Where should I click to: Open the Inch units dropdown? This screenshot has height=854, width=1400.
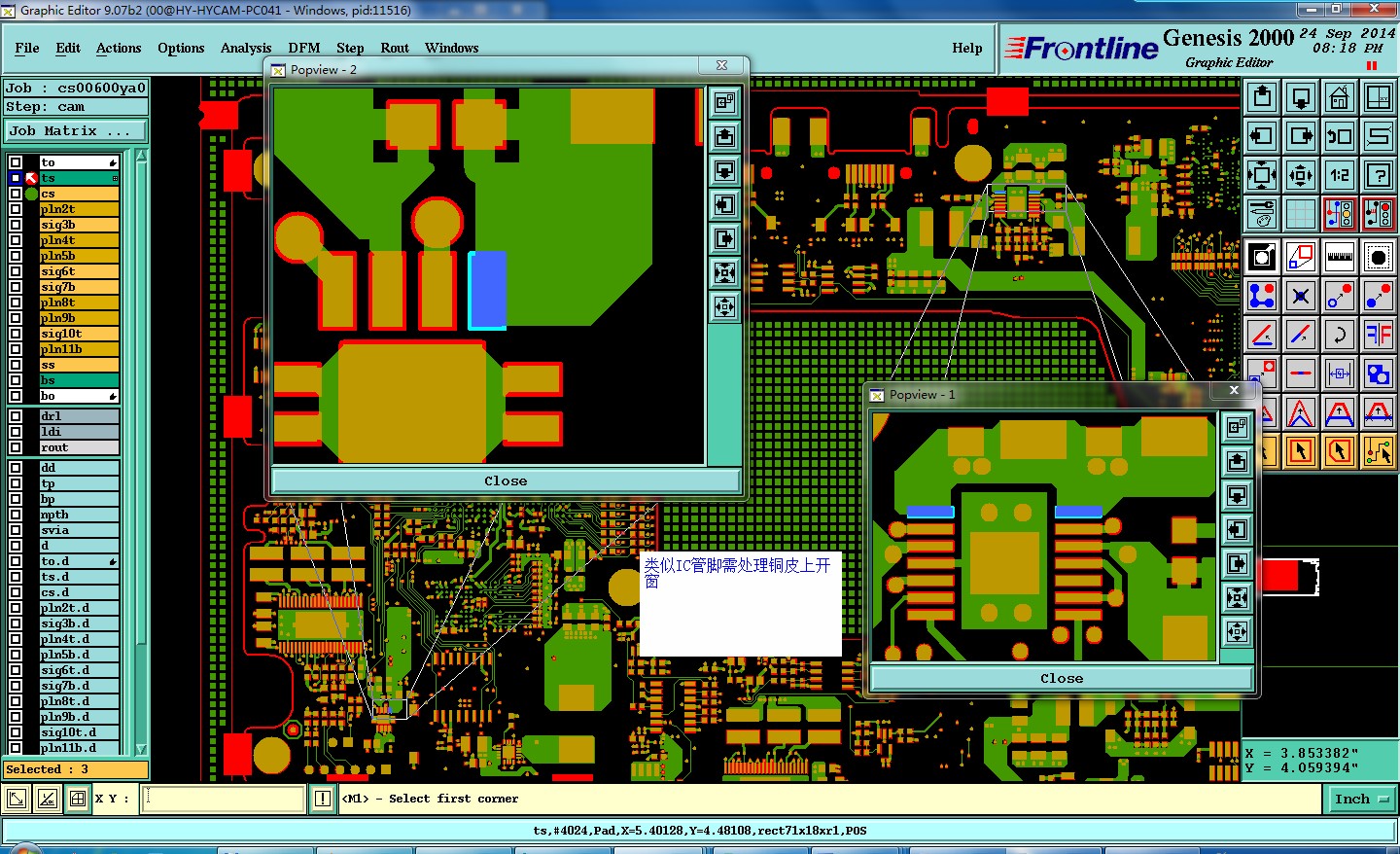[x=1361, y=800]
